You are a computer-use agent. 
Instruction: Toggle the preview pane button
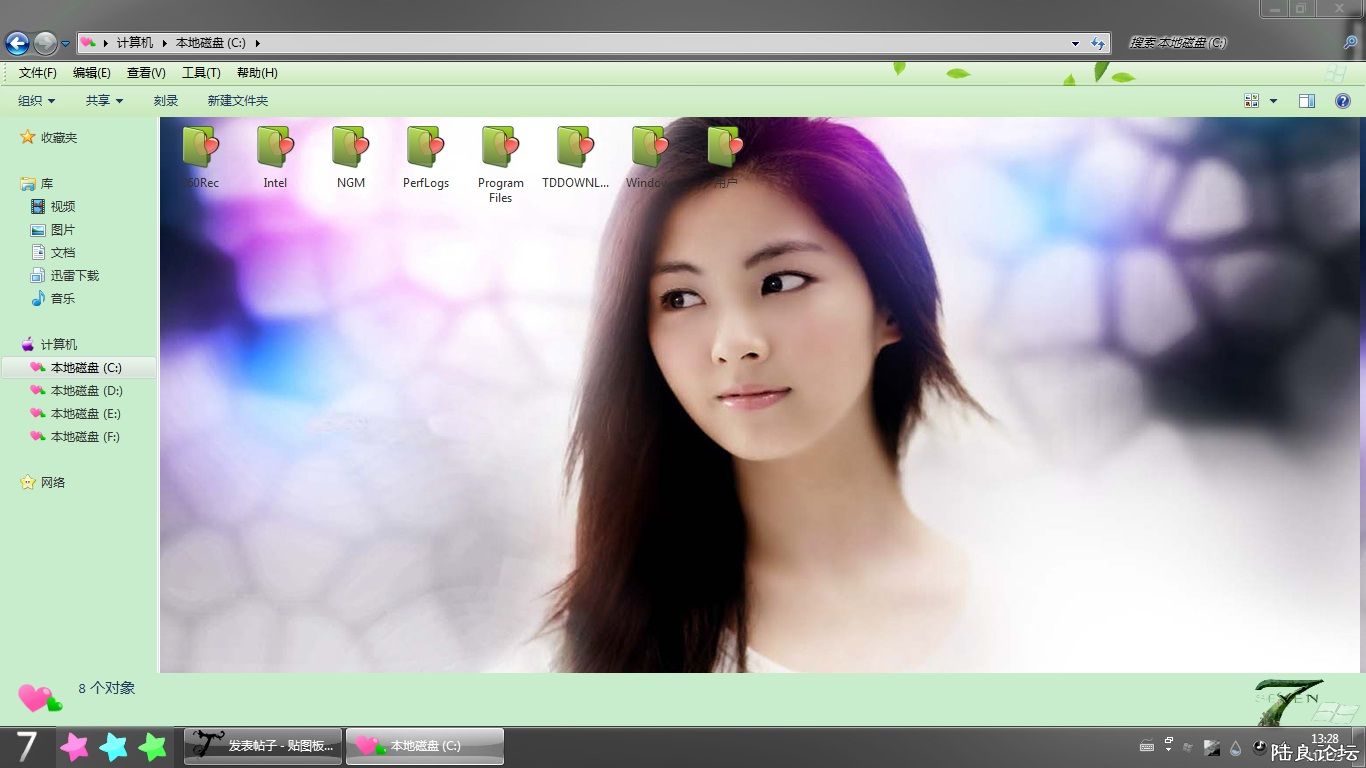[1306, 101]
